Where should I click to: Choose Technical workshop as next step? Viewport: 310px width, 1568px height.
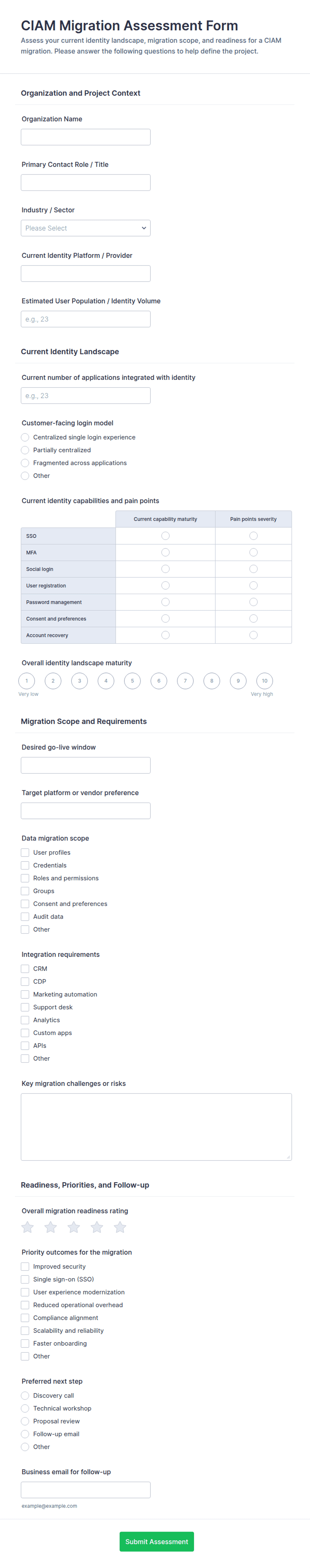(x=25, y=1408)
